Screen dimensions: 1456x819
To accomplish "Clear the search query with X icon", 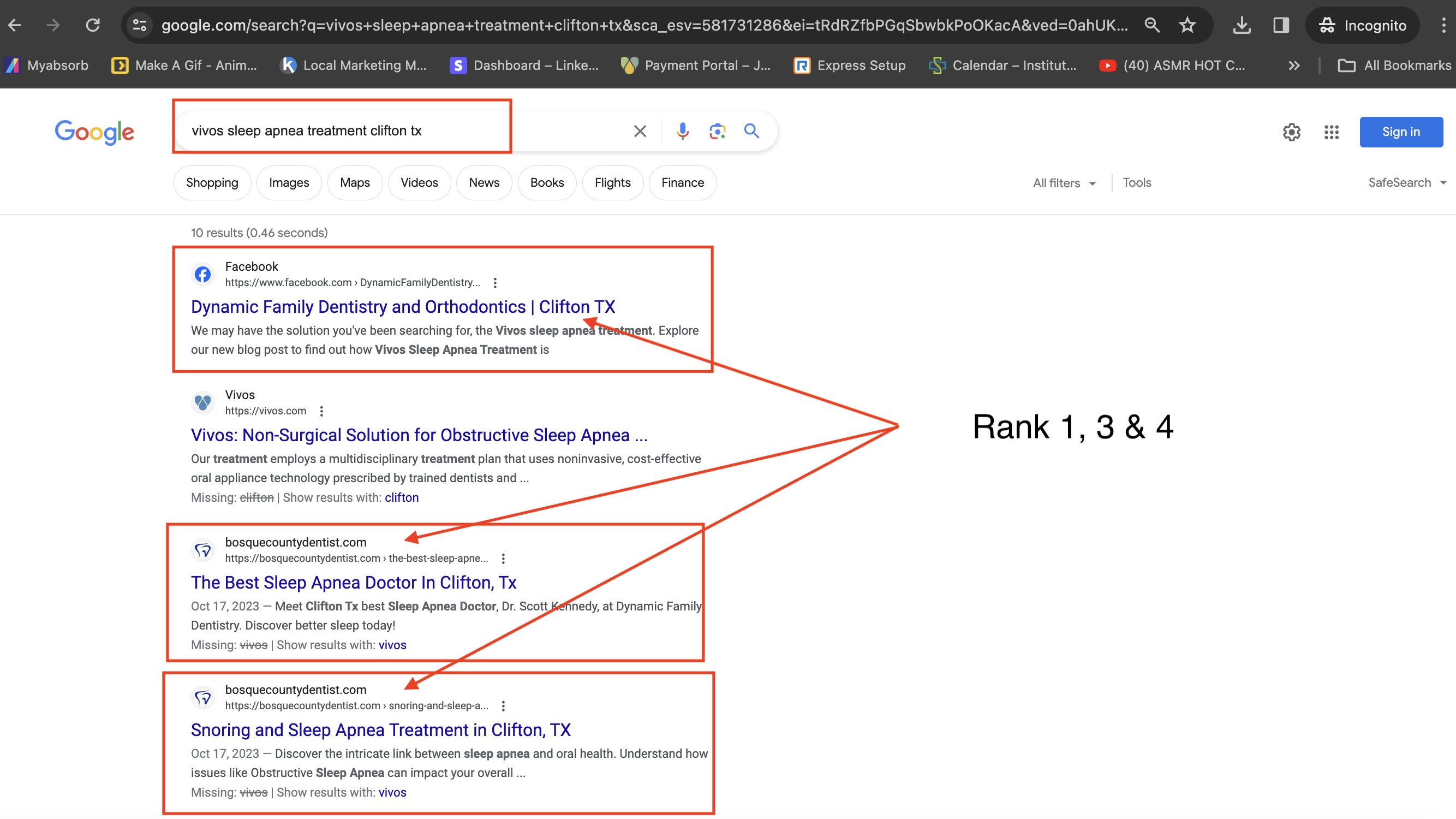I will coord(640,131).
